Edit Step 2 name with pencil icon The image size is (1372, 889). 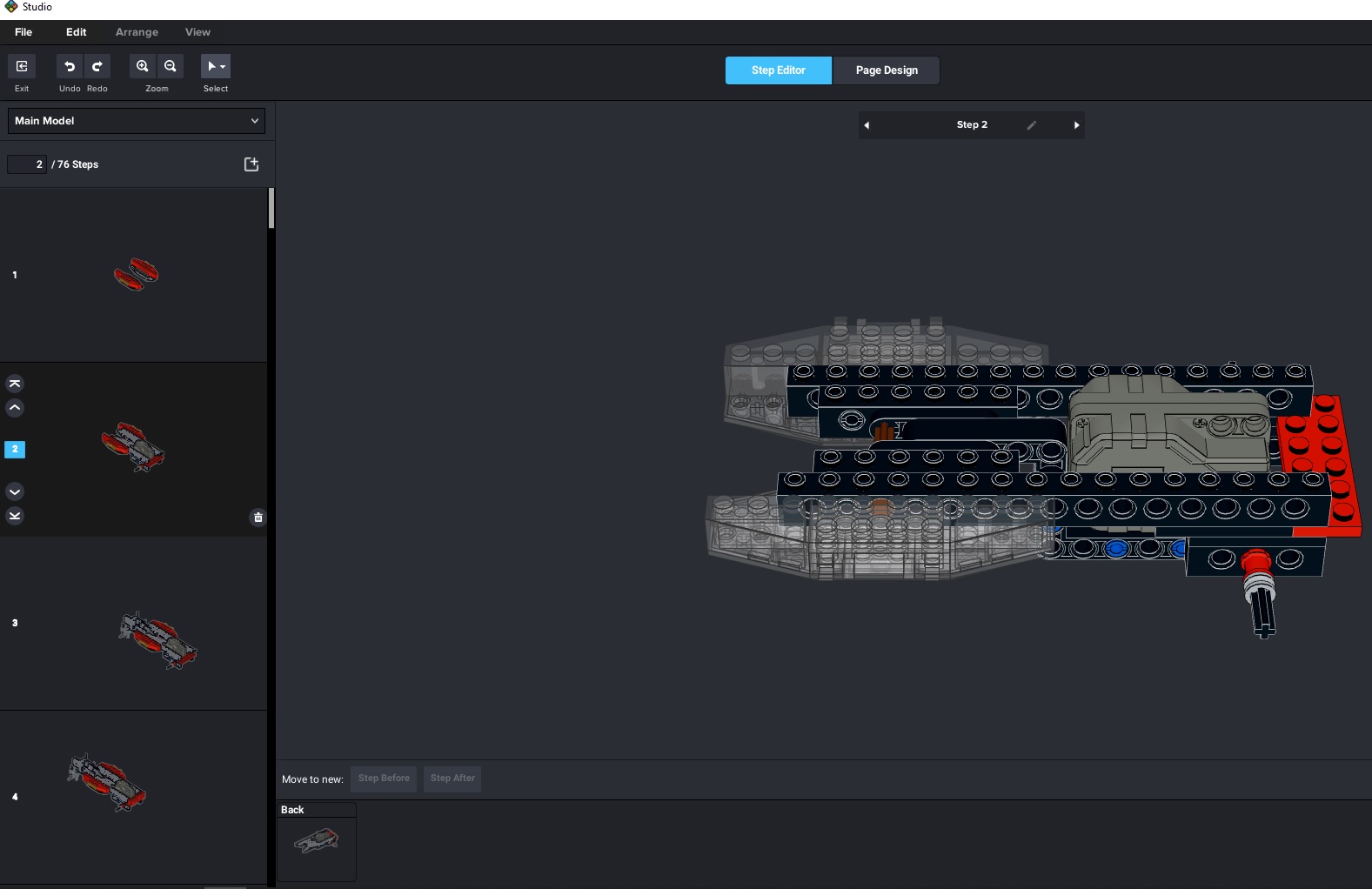pyautogui.click(x=1031, y=125)
